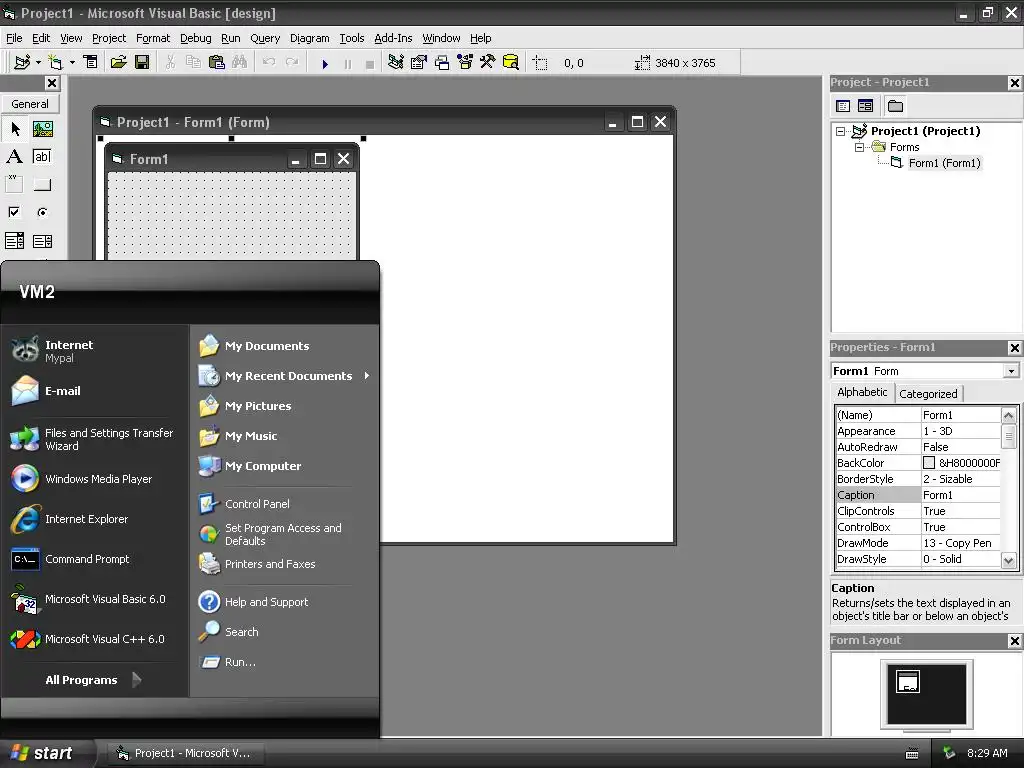Select the ComboBox control in the toolbox
Image resolution: width=1024 pixels, height=768 pixels.
click(14, 241)
